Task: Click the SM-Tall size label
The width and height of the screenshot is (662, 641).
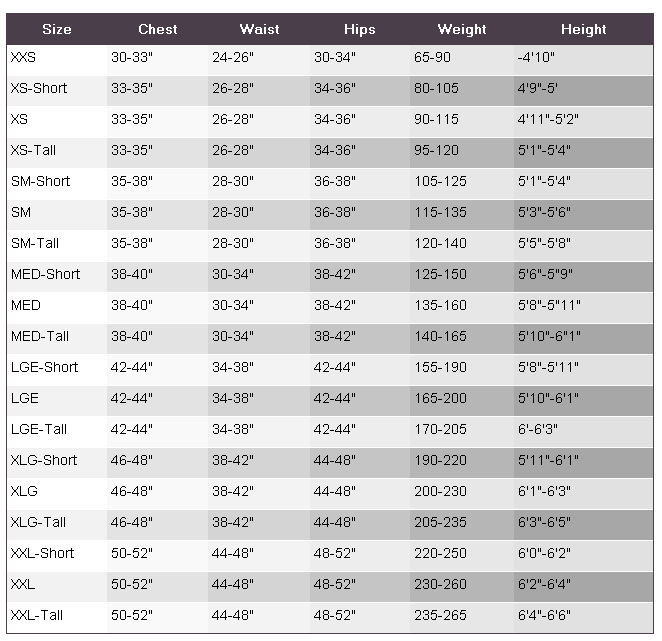Action: click(x=36, y=243)
